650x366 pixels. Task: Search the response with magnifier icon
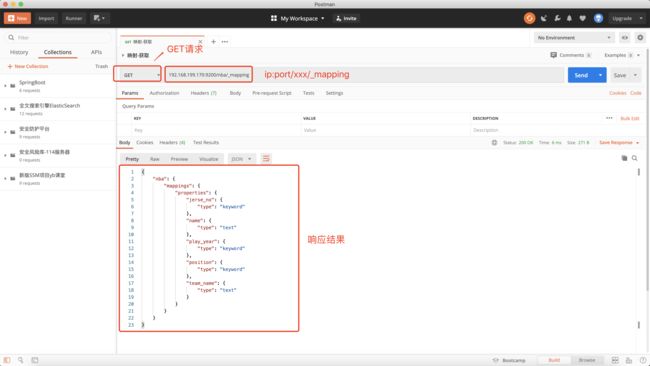pyautogui.click(x=635, y=158)
